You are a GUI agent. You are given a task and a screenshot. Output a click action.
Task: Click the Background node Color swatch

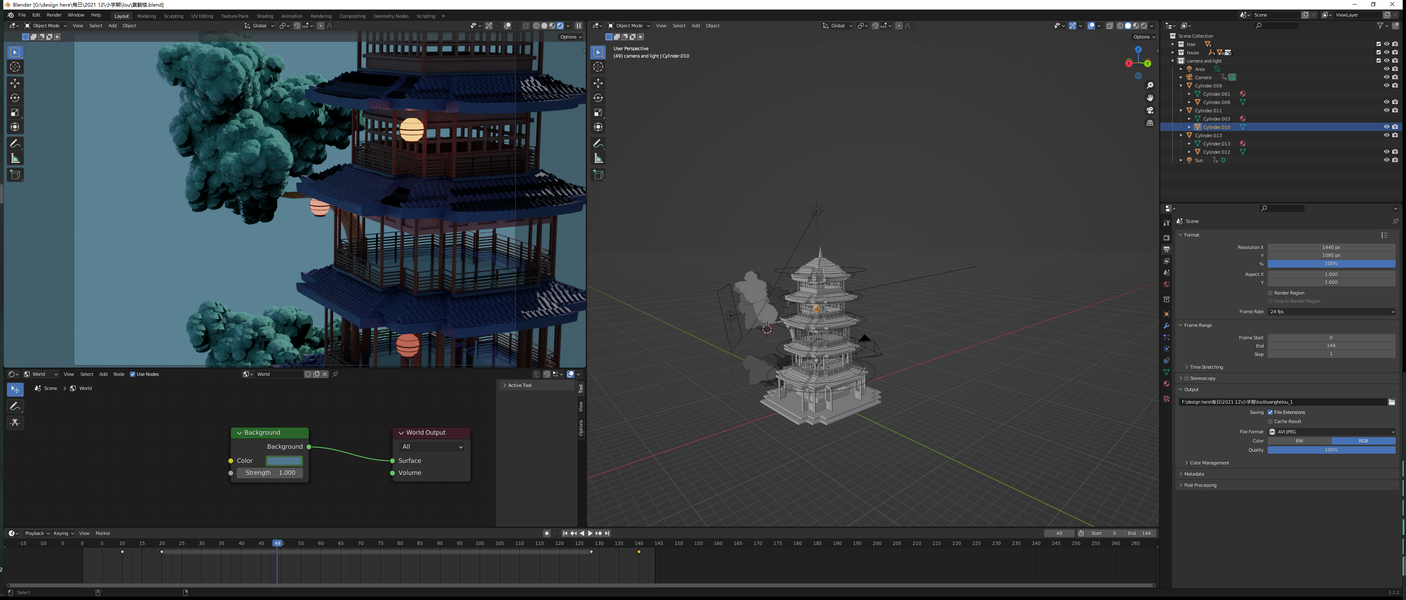pyautogui.click(x=284, y=461)
